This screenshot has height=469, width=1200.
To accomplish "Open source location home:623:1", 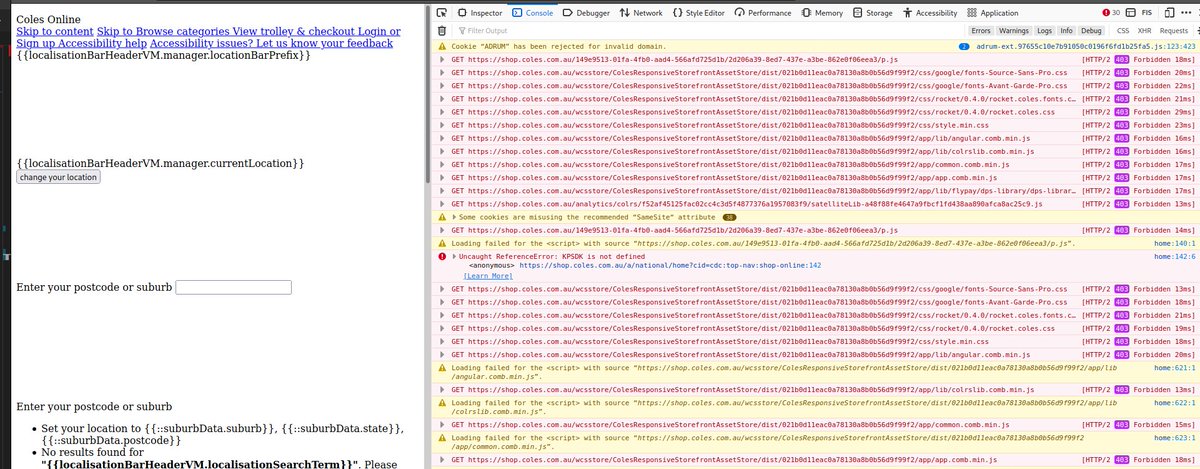I will click(1174, 438).
